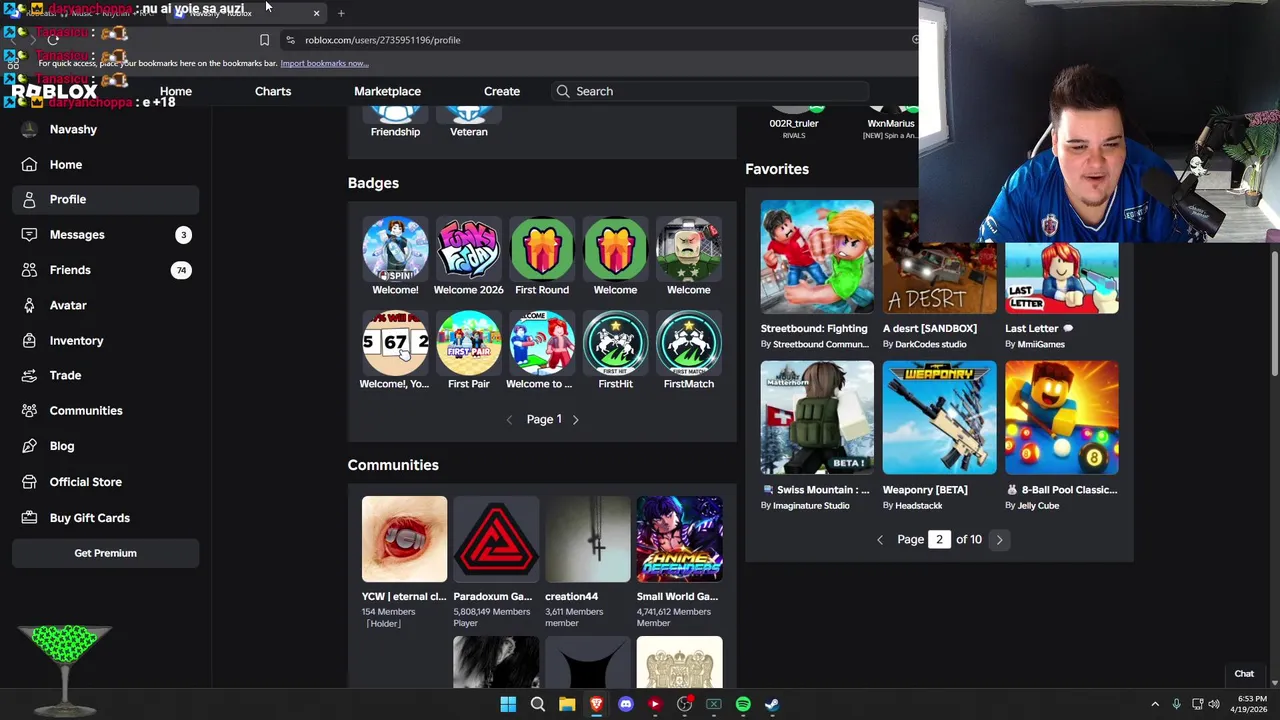Screen dimensions: 1280x720
Task: Open the Chat panel
Action: [1244, 674]
